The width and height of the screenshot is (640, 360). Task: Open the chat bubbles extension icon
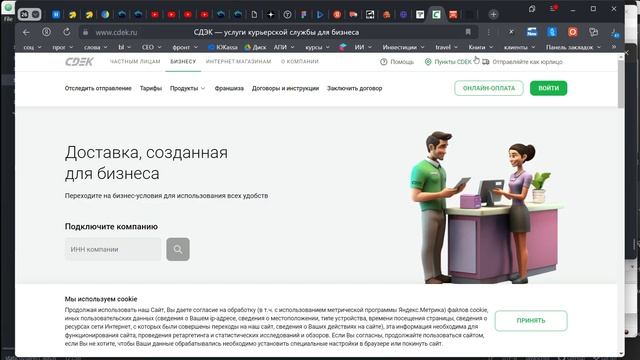point(593,32)
